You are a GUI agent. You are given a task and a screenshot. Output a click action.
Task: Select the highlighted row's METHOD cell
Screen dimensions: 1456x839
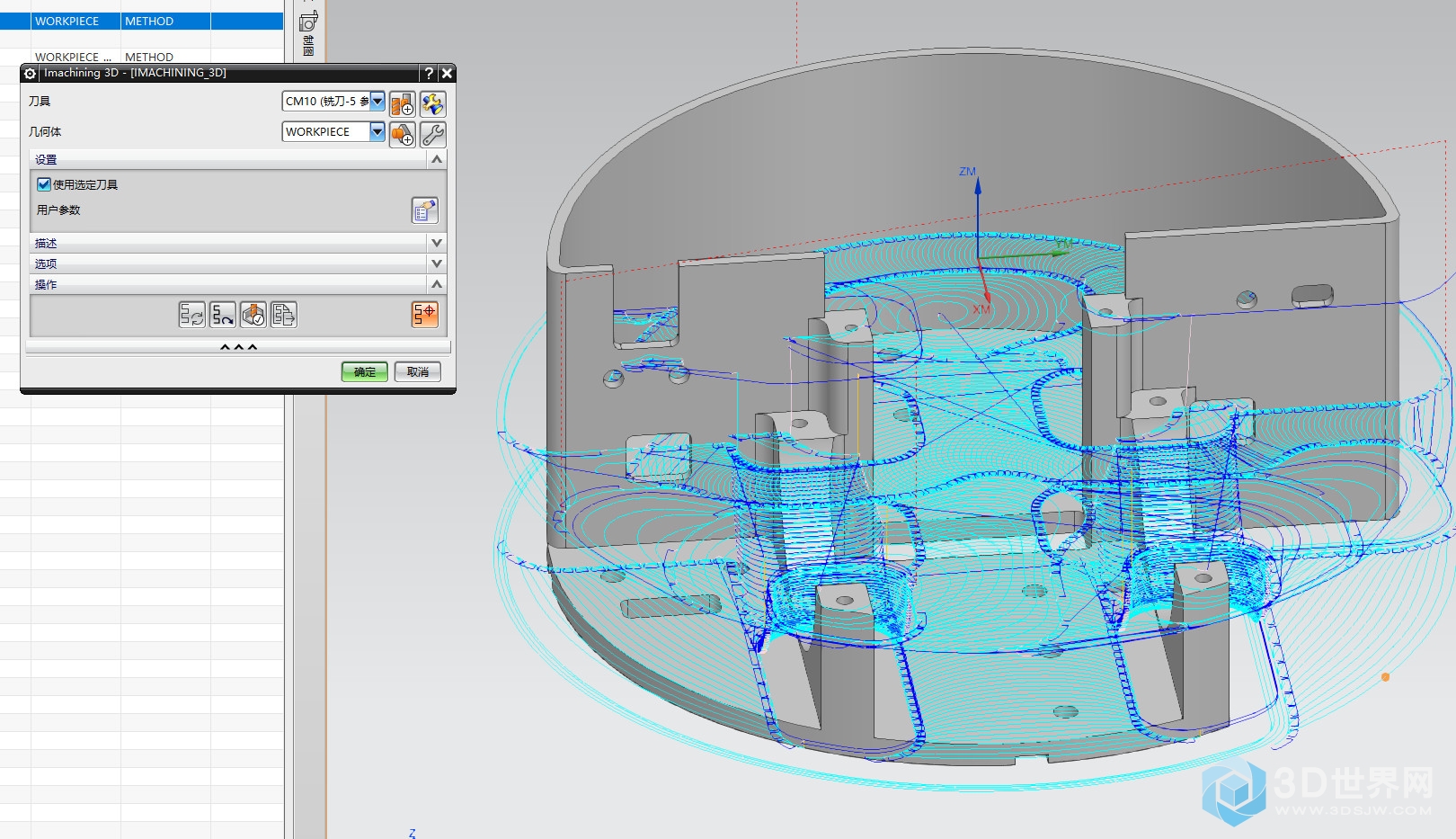165,21
